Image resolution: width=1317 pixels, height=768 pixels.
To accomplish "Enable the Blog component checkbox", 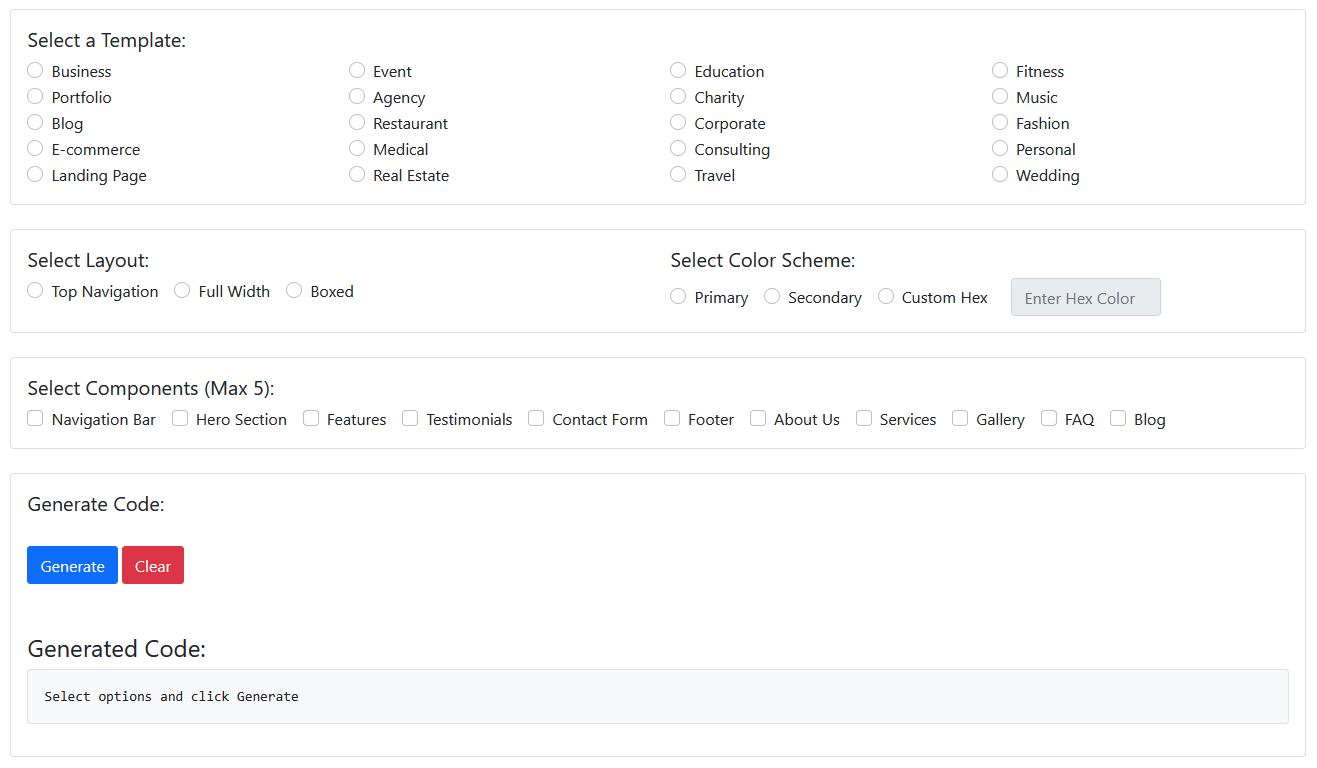I will 1118,418.
